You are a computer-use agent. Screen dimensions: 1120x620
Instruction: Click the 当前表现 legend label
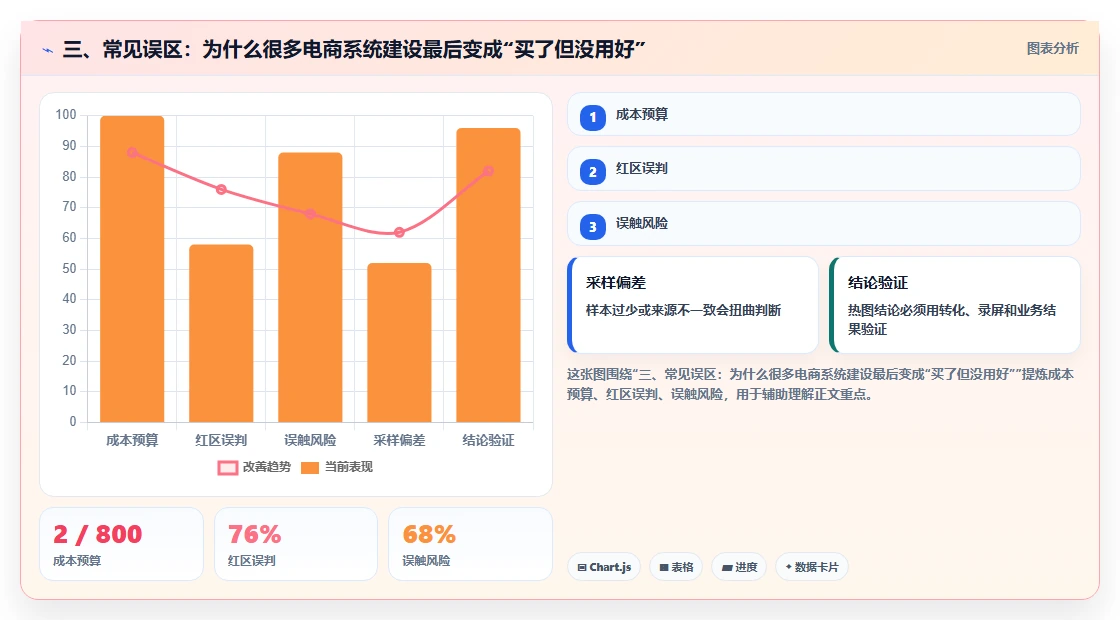coord(349,466)
